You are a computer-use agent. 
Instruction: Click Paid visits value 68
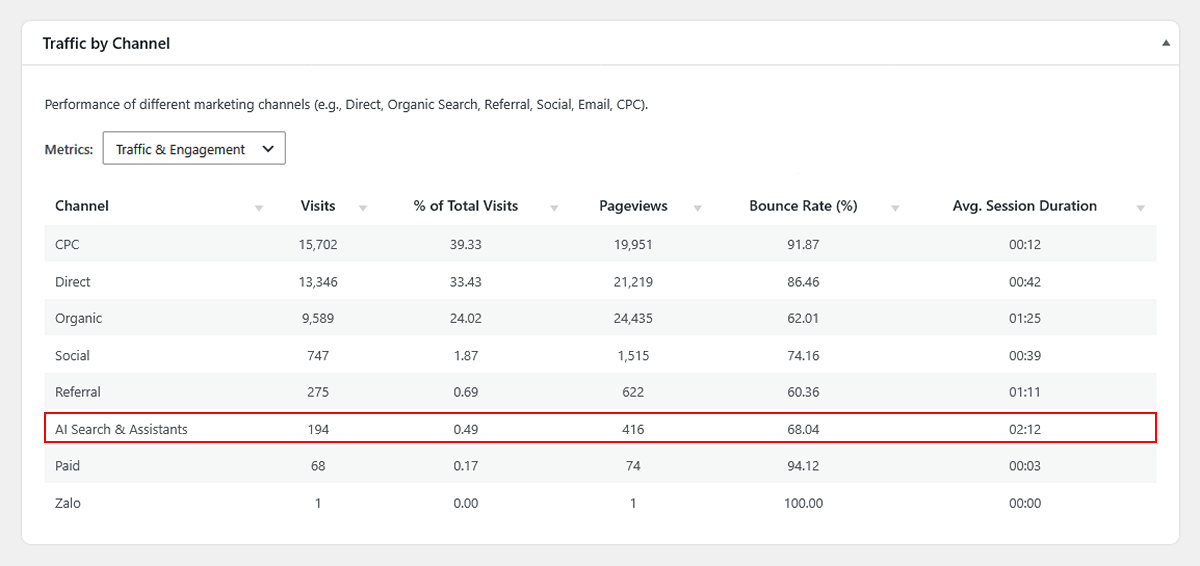[318, 466]
